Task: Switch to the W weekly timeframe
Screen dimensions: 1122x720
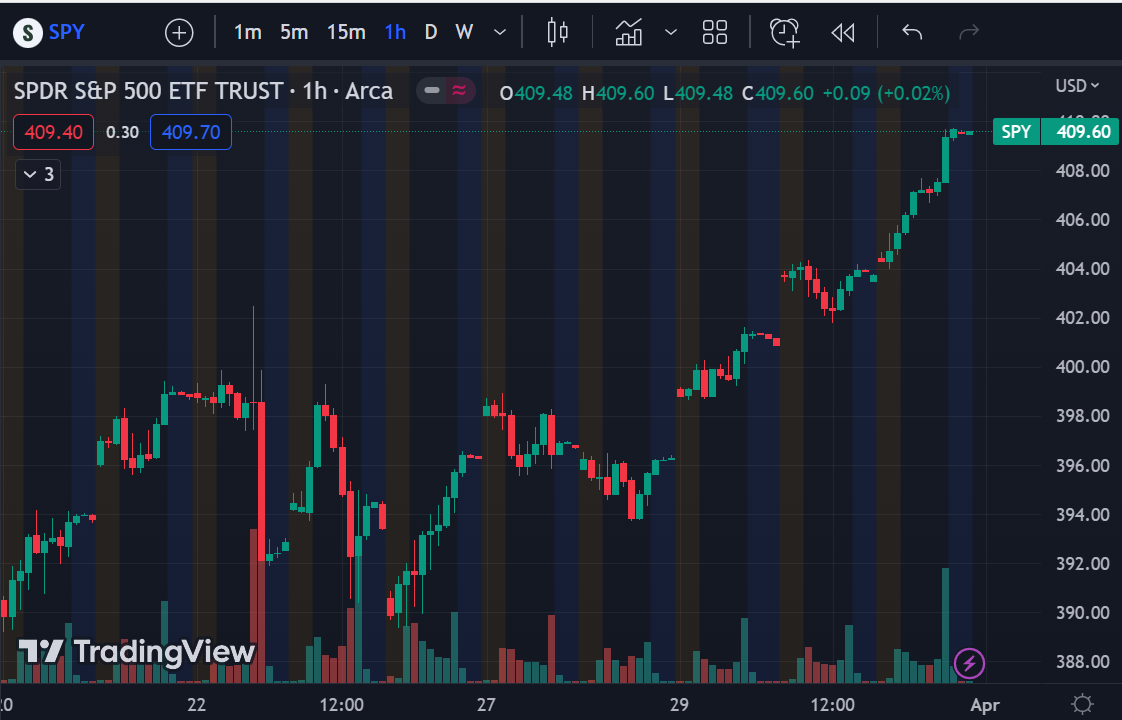Action: (464, 32)
